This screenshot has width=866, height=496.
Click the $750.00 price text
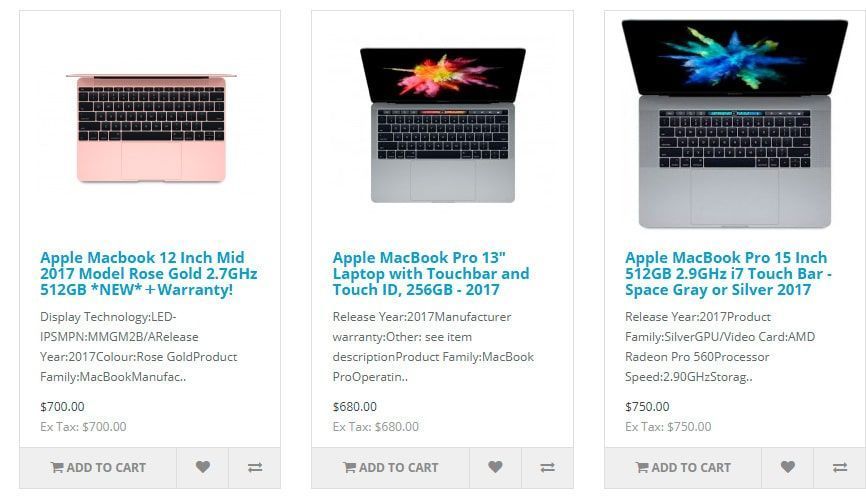pos(647,407)
